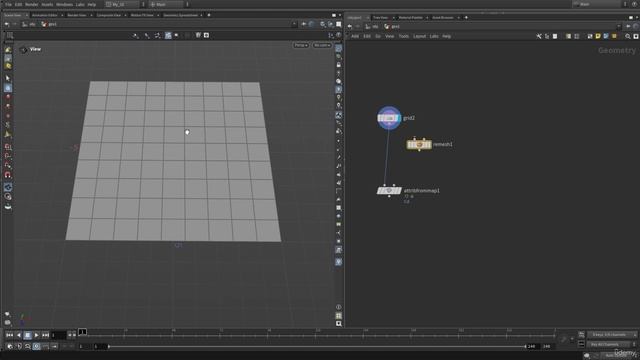Screen dimensions: 640x360
Task: Click the info circle icon at the viewport bottom right
Action: [x=338, y=307]
